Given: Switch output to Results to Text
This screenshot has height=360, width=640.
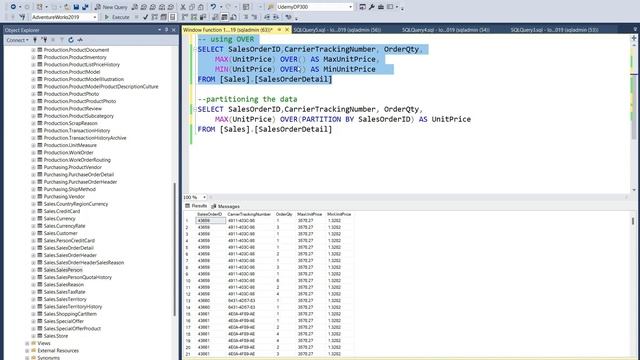Looking at the screenshot, I should click(215, 17).
